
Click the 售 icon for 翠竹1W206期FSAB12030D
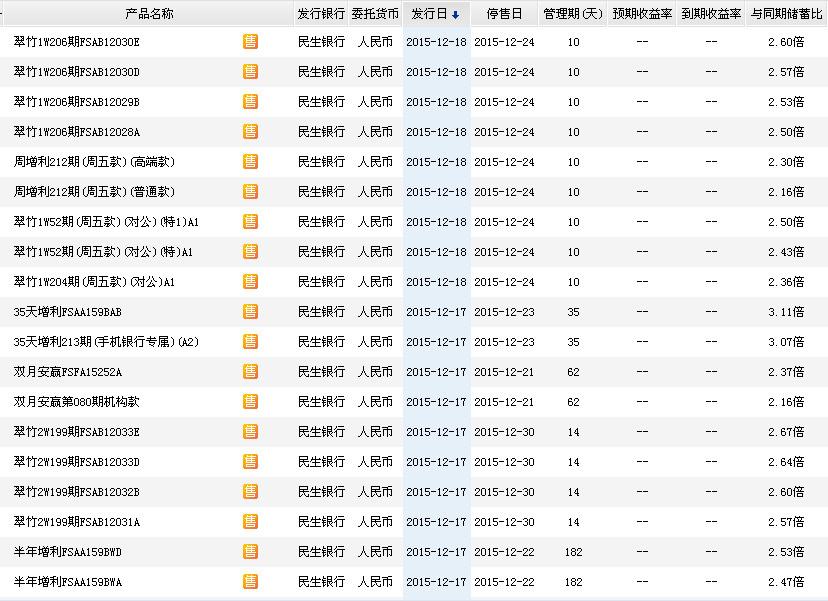(x=250, y=72)
